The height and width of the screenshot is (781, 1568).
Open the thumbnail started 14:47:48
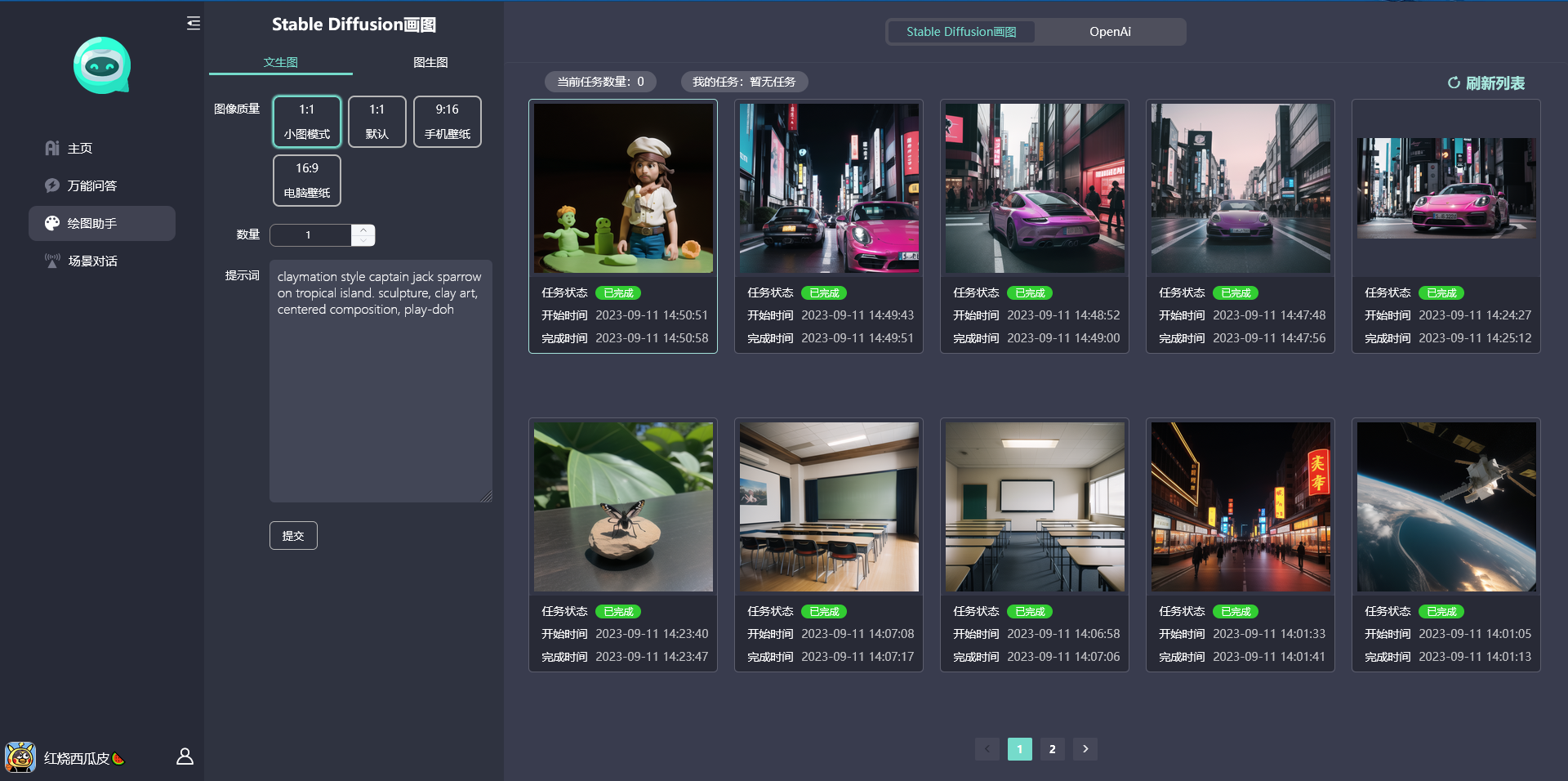1241,188
